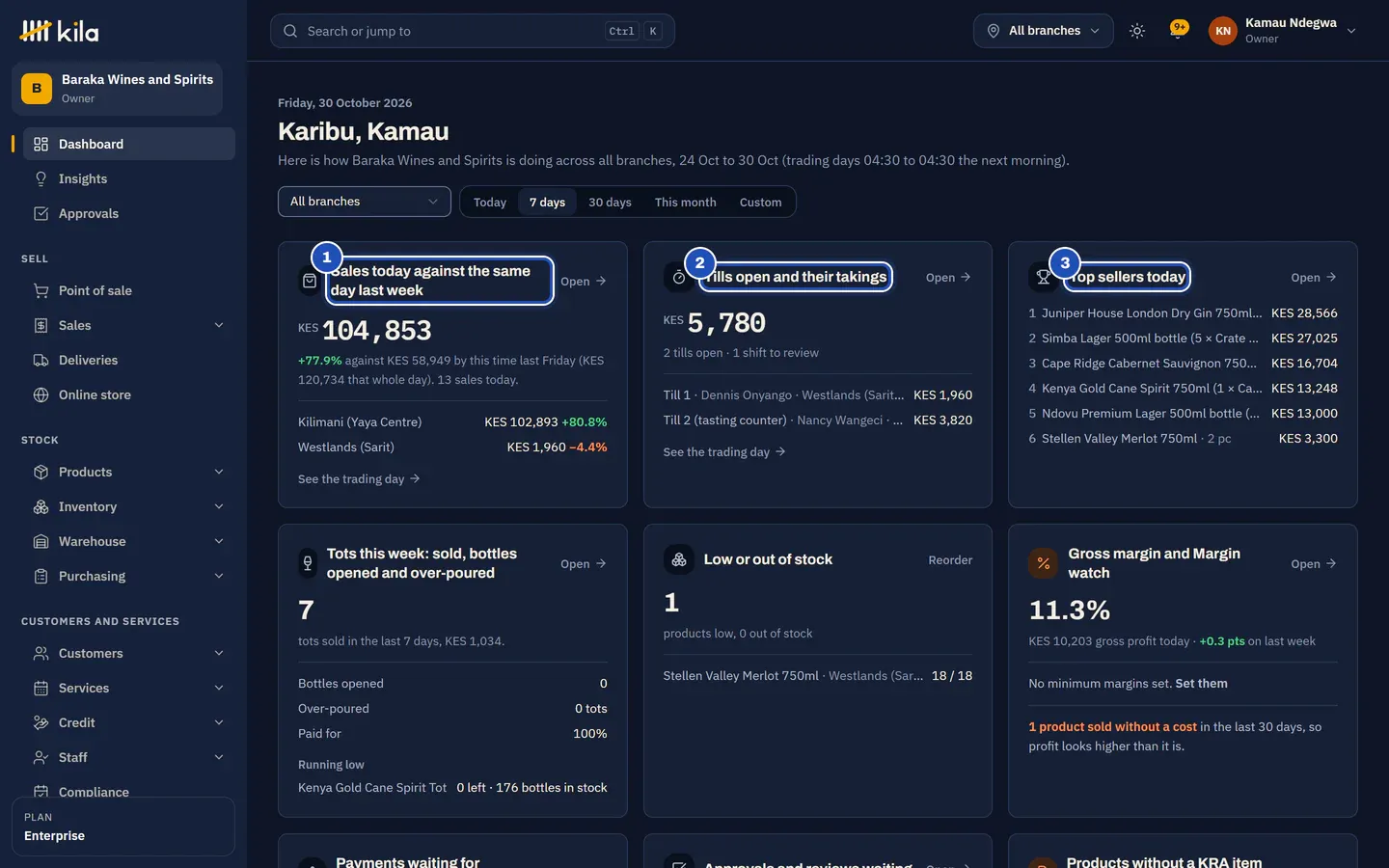This screenshot has height=868, width=1389.
Task: Click the Stellen Valley Merlot 750ml low stock row
Action: [x=818, y=676]
